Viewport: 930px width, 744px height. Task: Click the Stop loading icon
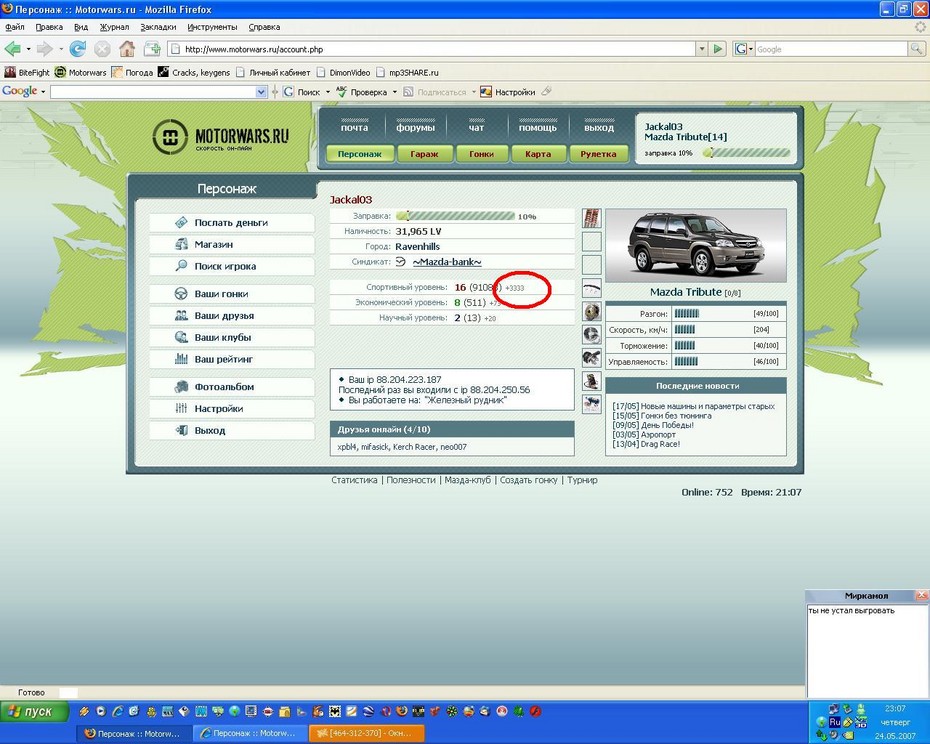tap(102, 49)
